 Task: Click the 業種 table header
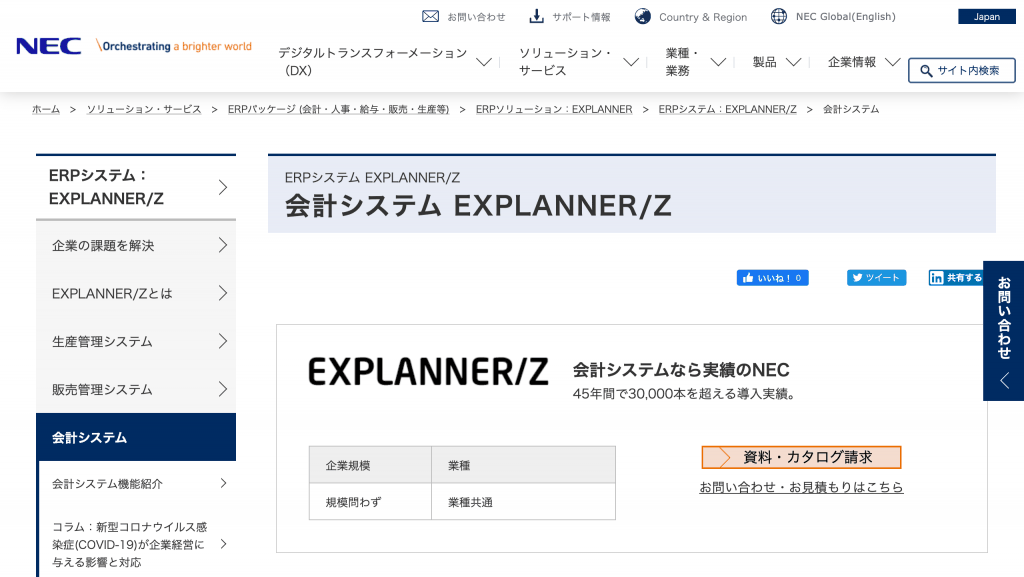(x=524, y=465)
